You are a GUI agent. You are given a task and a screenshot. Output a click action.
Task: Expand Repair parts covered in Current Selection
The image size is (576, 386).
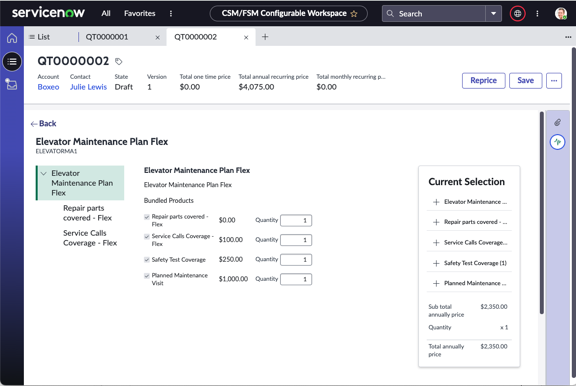click(x=436, y=222)
